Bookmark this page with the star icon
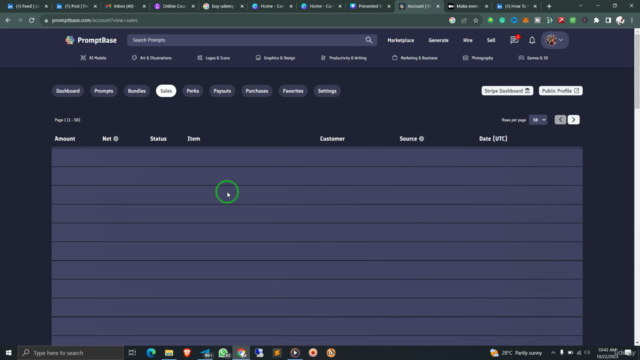Screen dimensions: 640x360 point(476,20)
